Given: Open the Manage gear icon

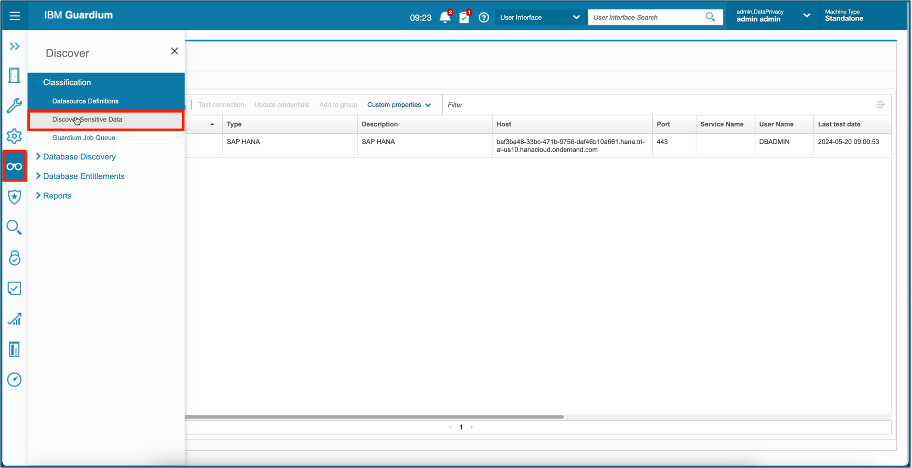Looking at the screenshot, I should (15, 137).
